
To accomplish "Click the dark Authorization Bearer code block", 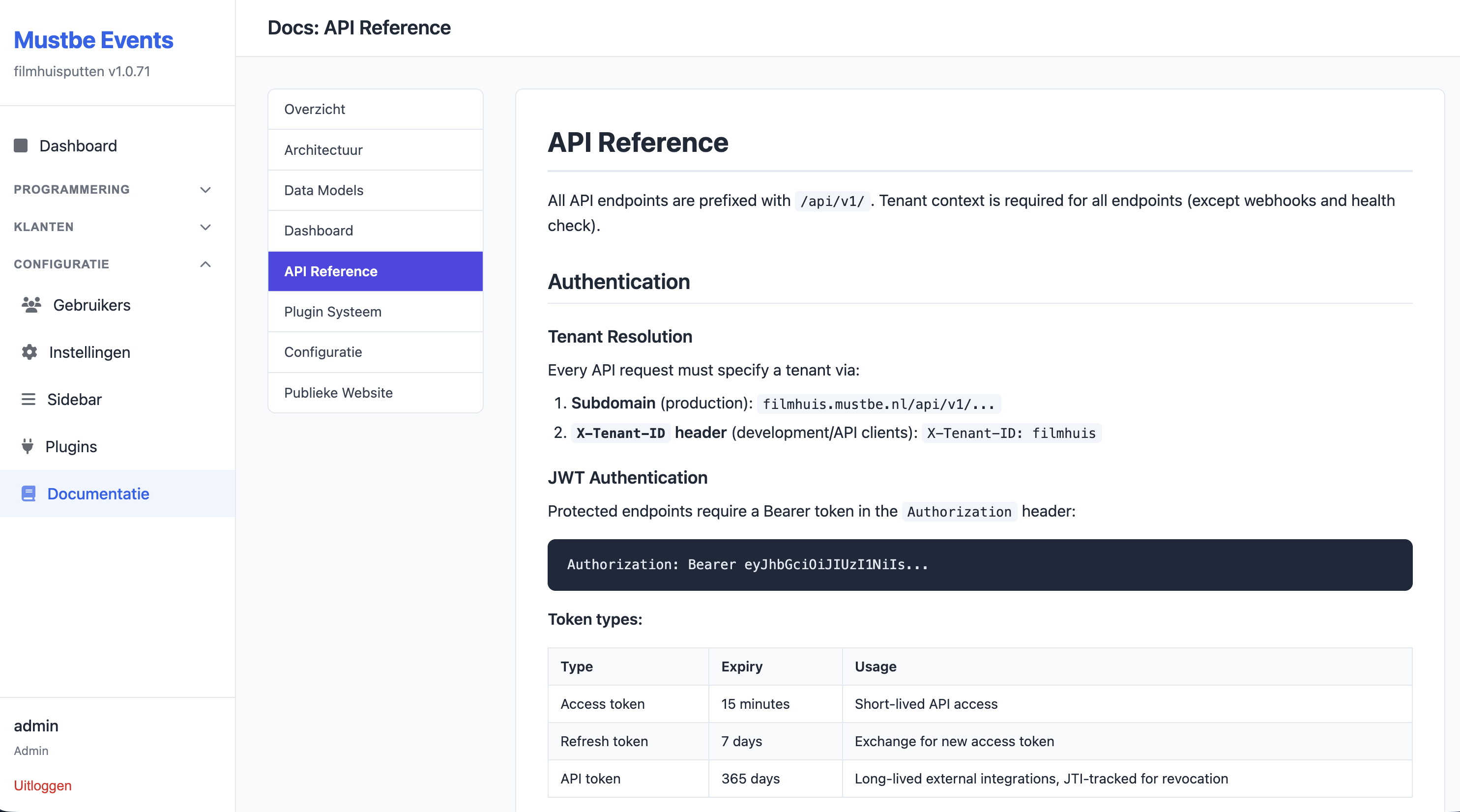I will (x=980, y=565).
